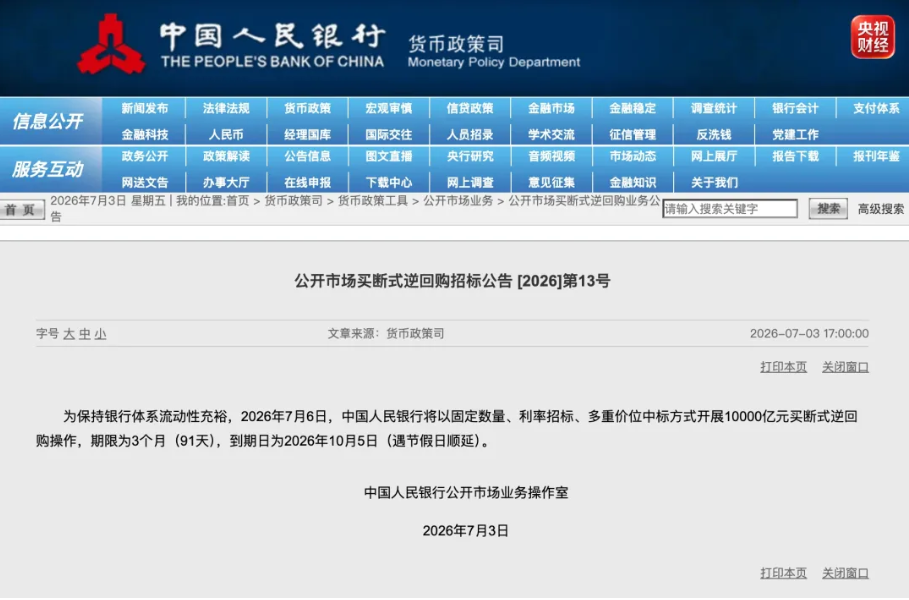Select 政策解读 menu item
Image resolution: width=909 pixels, height=600 pixels.
(x=226, y=156)
